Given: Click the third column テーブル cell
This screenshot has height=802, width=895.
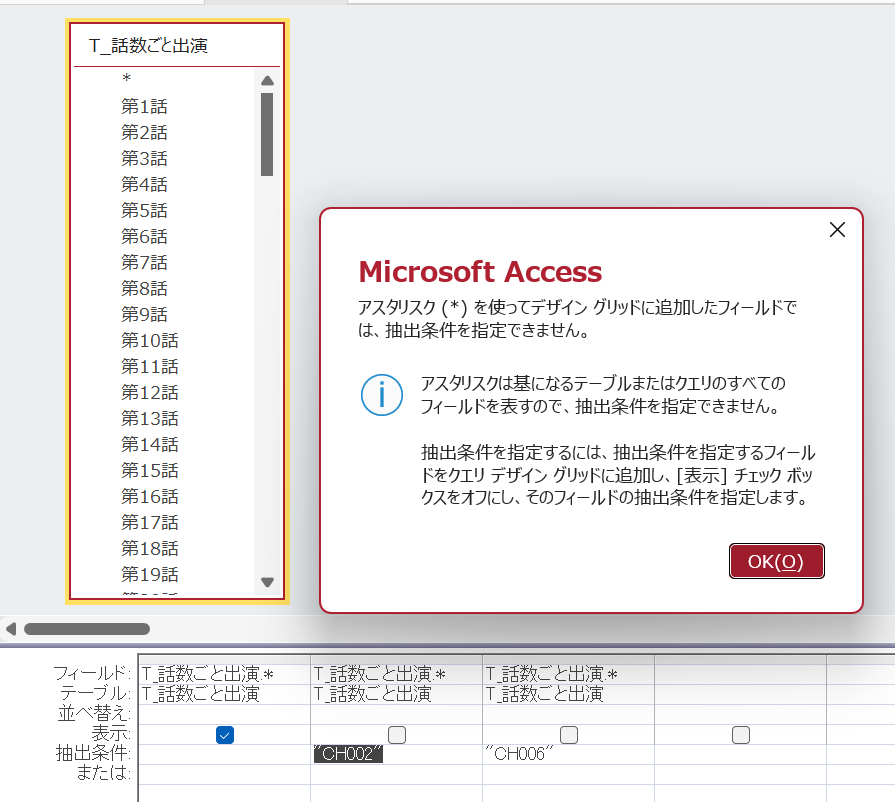Looking at the screenshot, I should pos(569,694).
